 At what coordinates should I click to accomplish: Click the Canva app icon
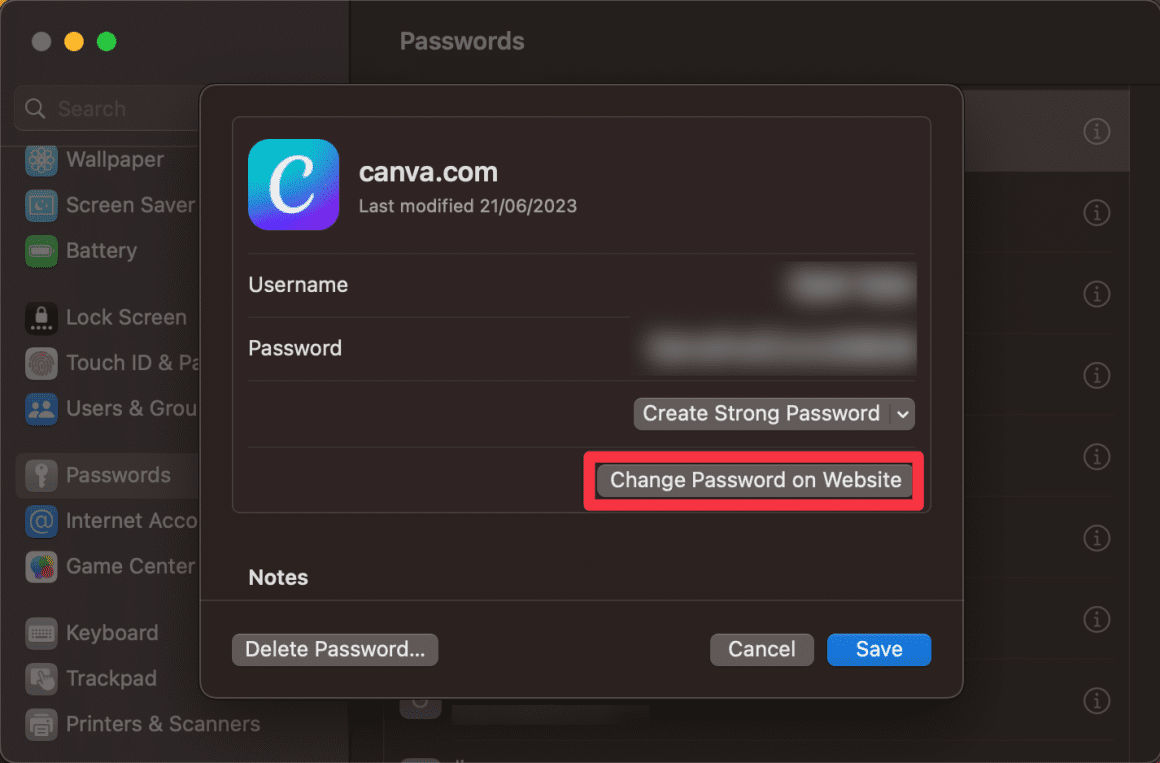tap(293, 184)
